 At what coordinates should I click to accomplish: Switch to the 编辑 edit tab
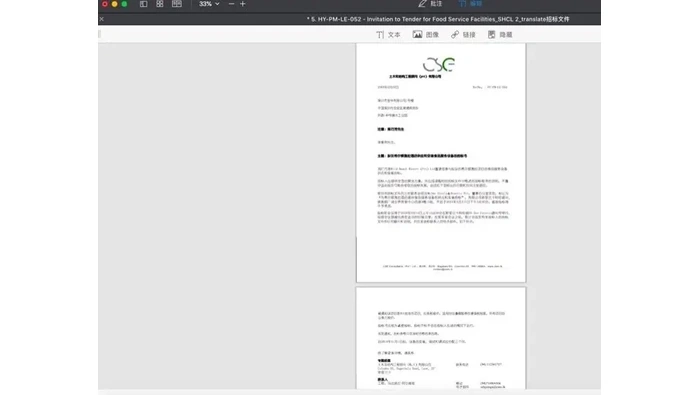(x=471, y=4)
